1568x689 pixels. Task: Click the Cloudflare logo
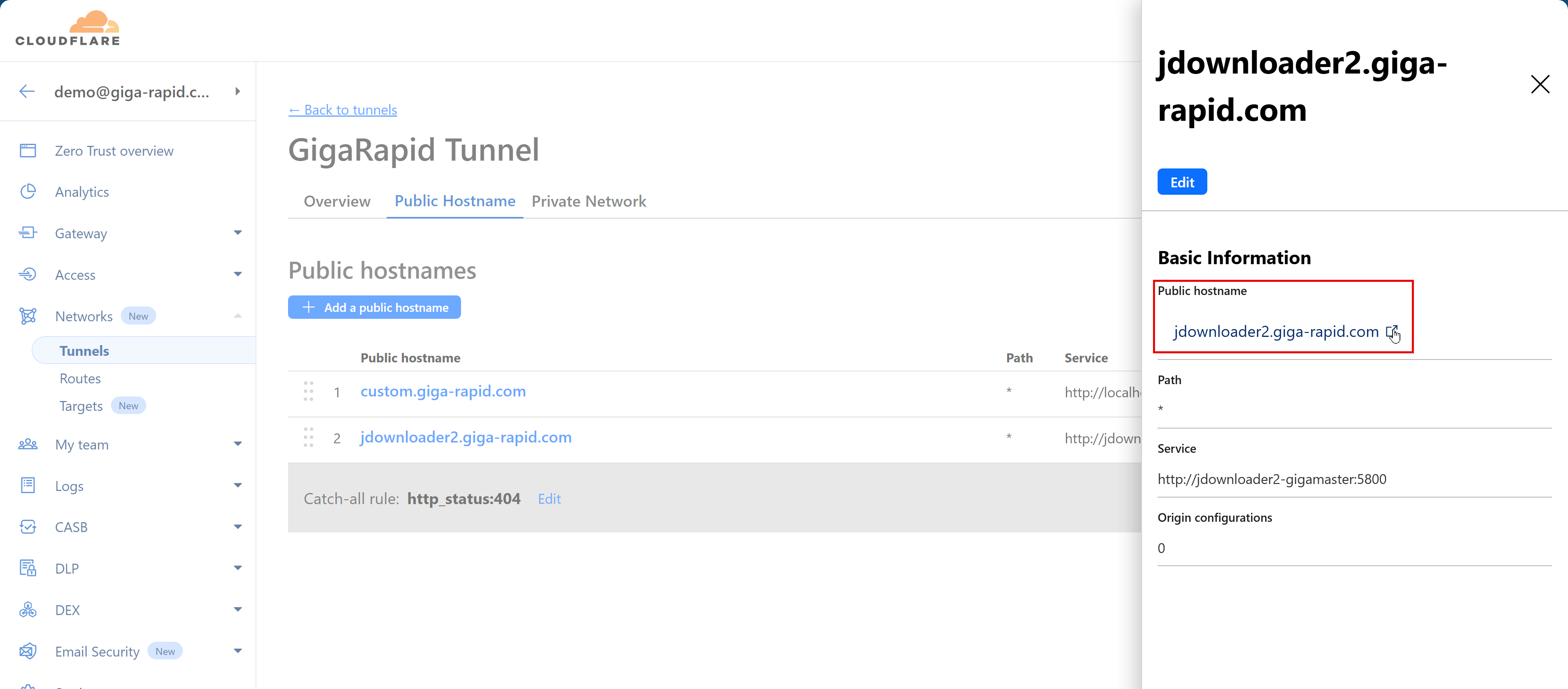pyautogui.click(x=67, y=29)
